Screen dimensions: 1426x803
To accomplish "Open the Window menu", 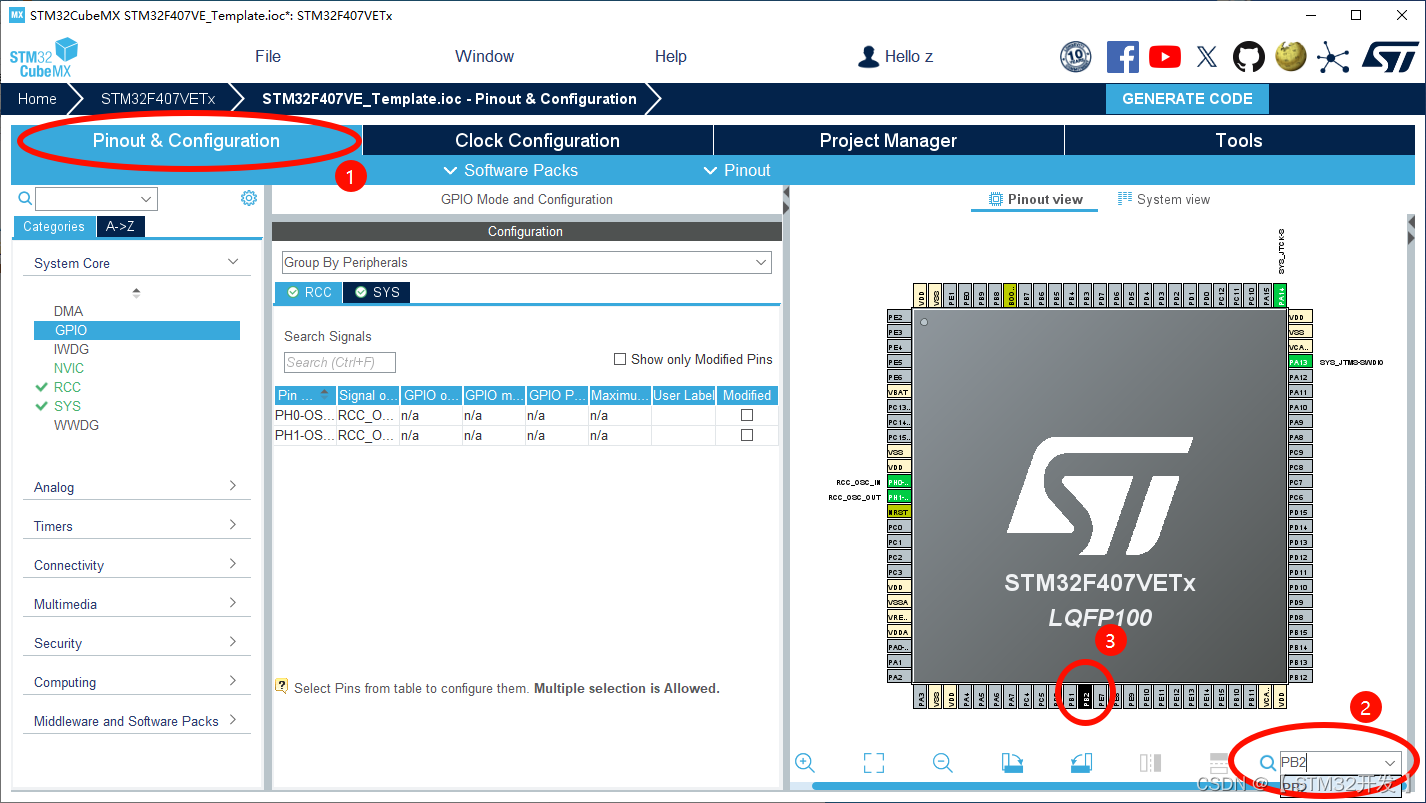I will coord(484,56).
